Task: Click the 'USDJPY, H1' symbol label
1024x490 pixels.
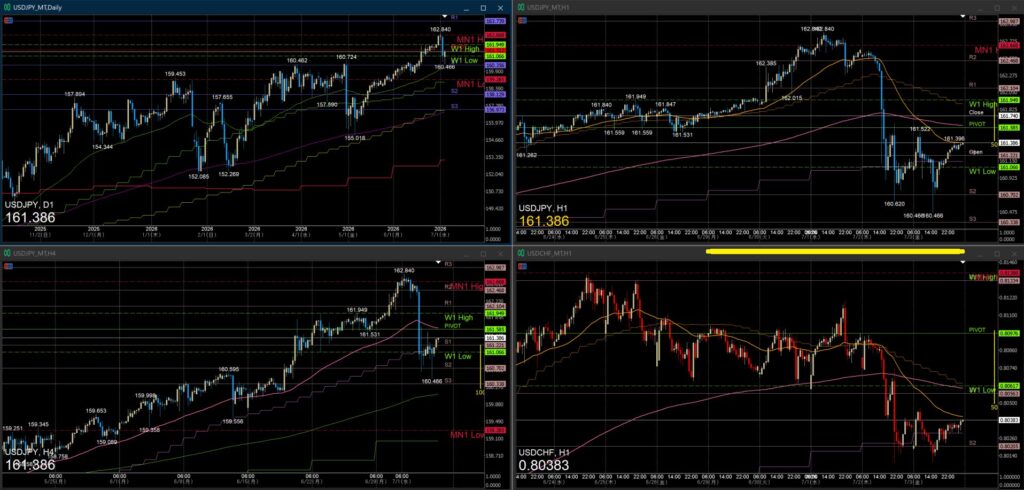Action: coord(543,208)
